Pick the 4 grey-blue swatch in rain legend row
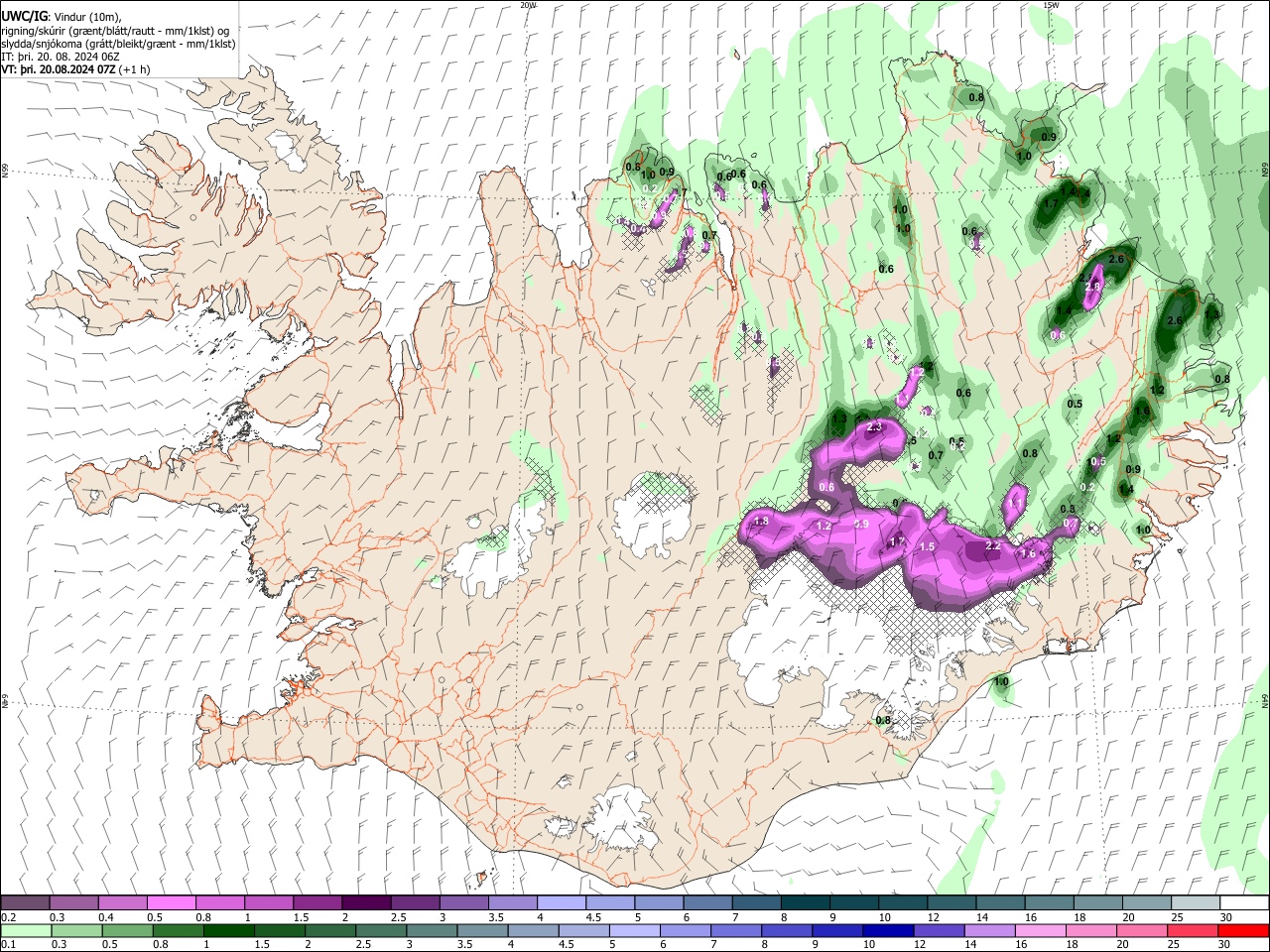The width and height of the screenshot is (1270, 952). (532, 931)
